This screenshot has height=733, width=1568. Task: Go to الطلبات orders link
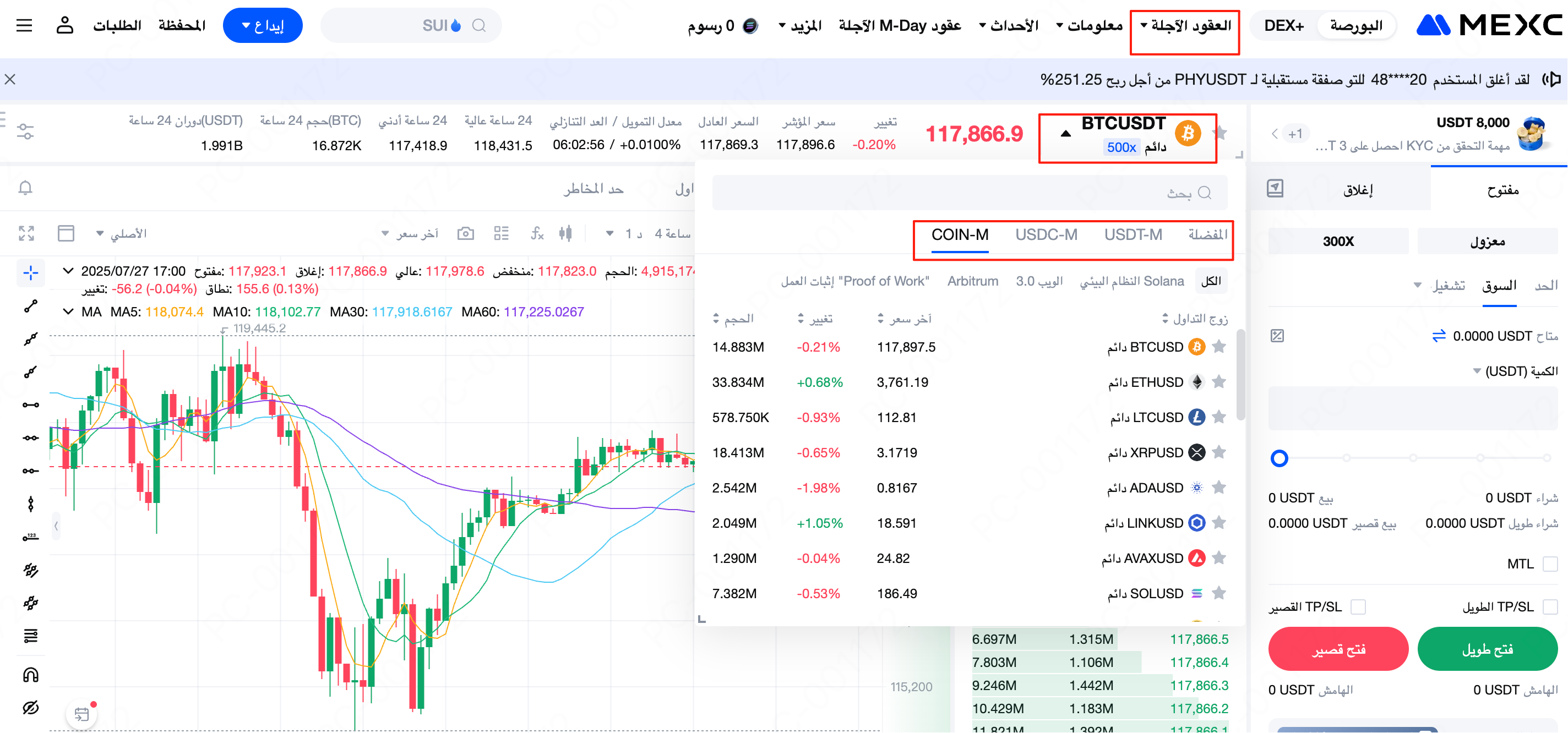pyautogui.click(x=117, y=25)
